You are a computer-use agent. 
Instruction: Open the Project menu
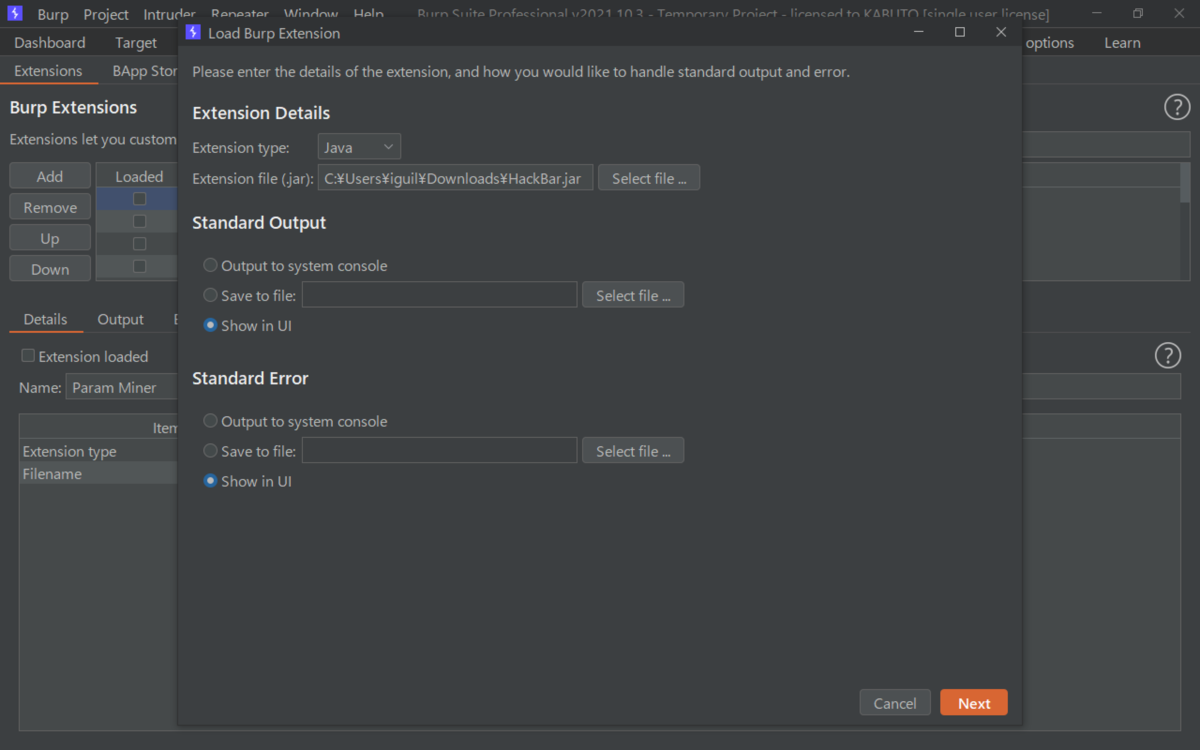point(106,15)
